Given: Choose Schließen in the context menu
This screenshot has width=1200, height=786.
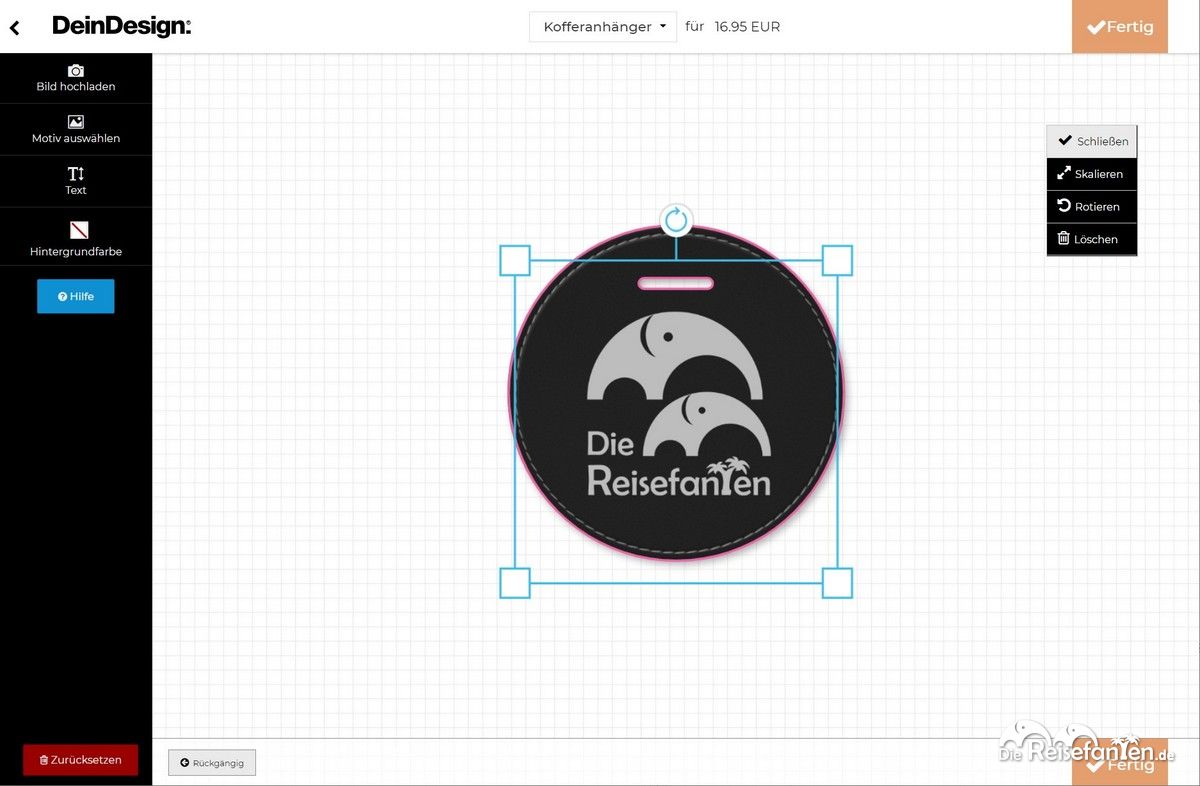Looking at the screenshot, I should pos(1092,141).
